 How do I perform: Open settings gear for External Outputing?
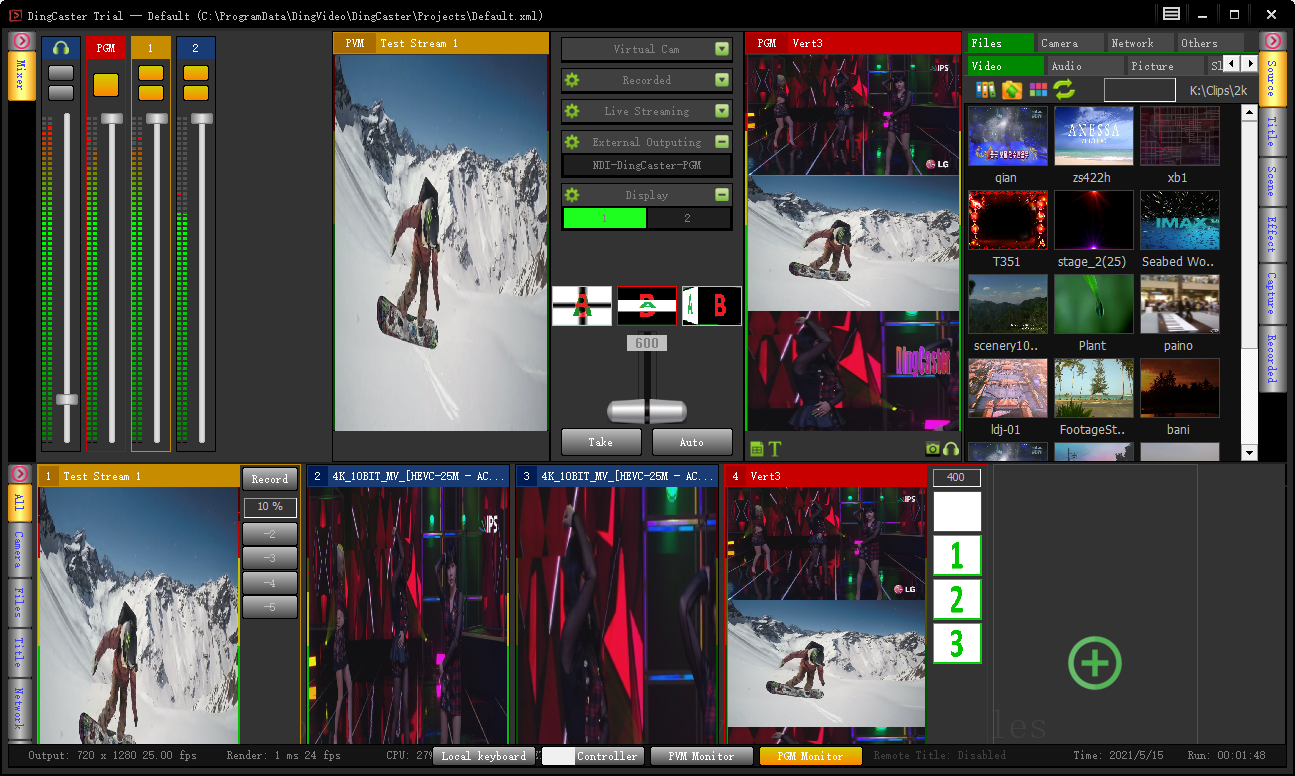click(x=572, y=142)
